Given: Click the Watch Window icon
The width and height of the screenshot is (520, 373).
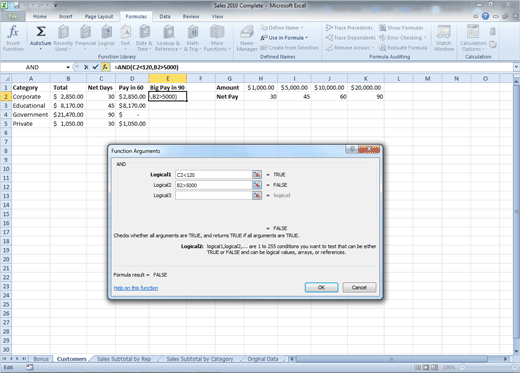Looking at the screenshot, I should point(443,32).
